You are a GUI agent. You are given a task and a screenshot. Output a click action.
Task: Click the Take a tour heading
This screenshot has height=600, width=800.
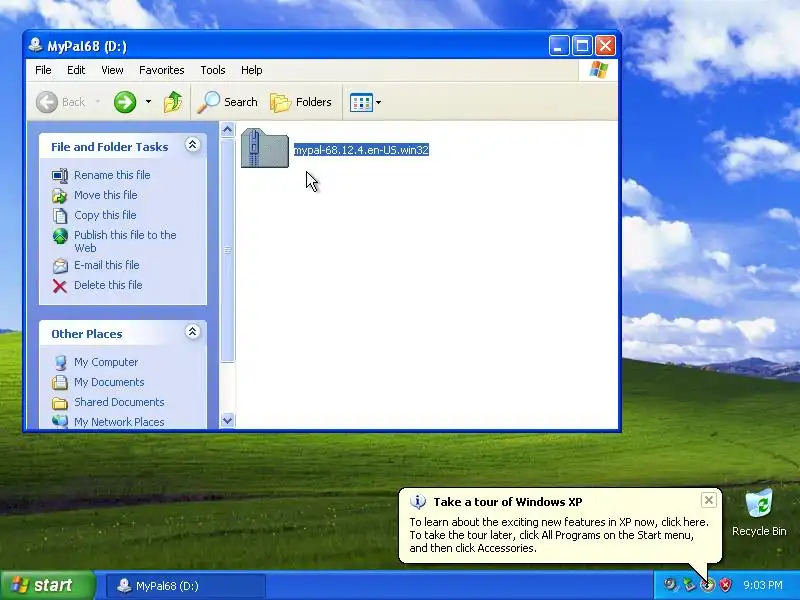508,502
